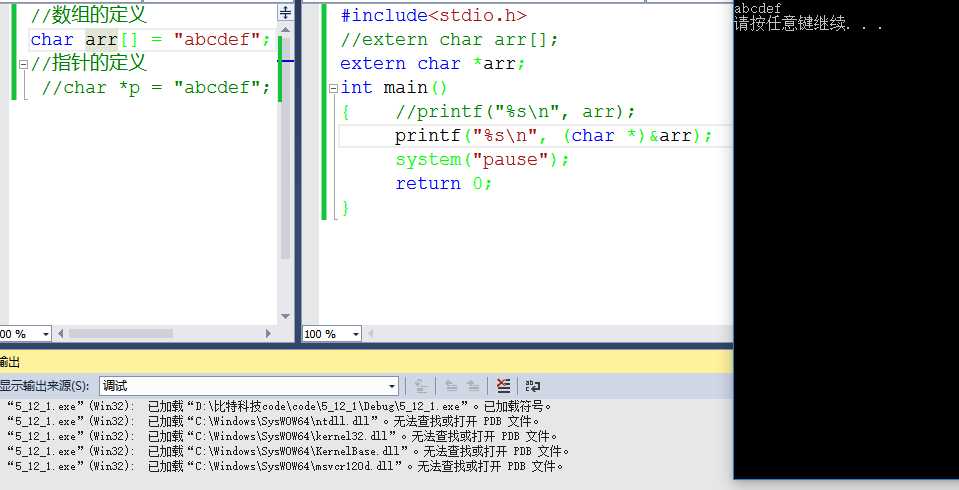959x490 pixels.
Task: Click the system("pause"); line
Action: click(x=483, y=160)
